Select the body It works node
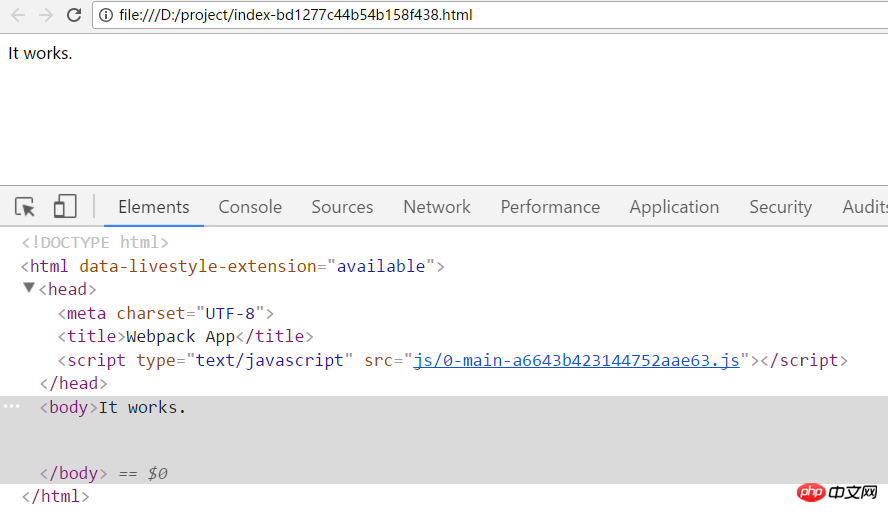Viewport: 888px width, 512px height. point(113,407)
